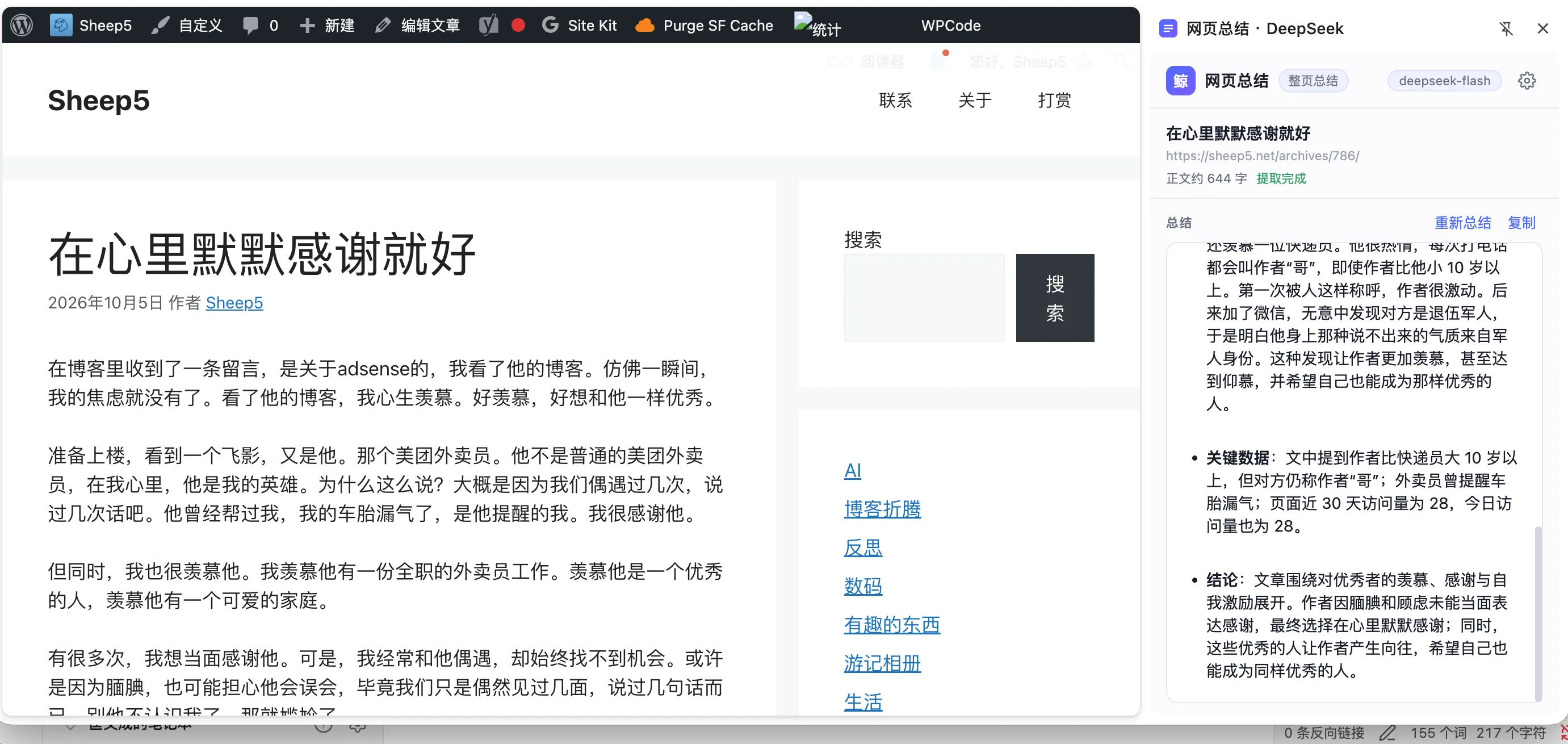1568x744 pixels.
Task: Click the red Yoast status dot
Action: 518,25
